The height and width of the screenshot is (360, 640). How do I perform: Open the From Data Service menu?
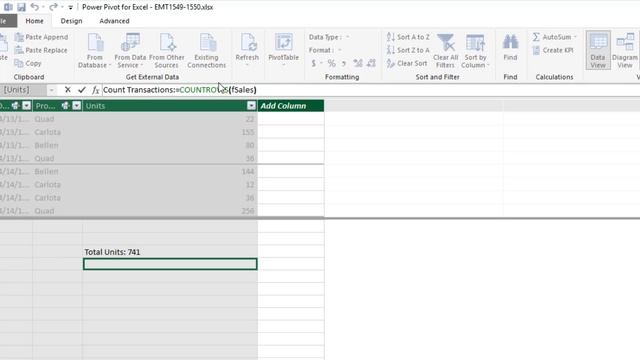coord(130,51)
